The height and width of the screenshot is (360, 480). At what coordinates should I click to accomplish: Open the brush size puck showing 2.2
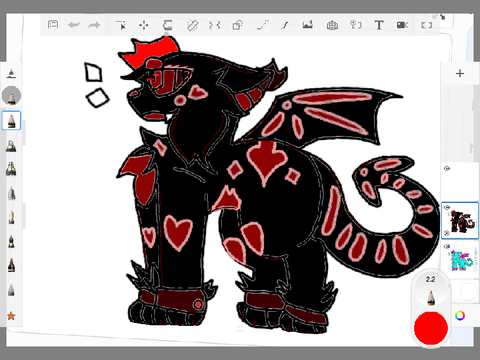[430, 290]
